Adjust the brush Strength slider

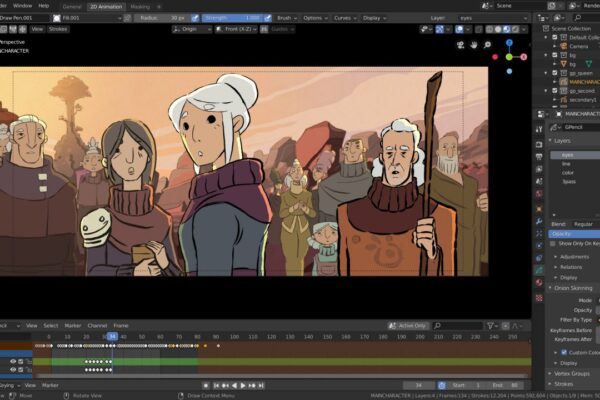pyautogui.click(x=232, y=18)
